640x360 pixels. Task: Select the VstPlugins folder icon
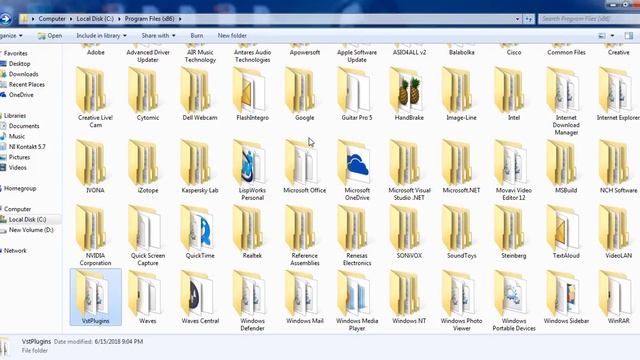(93, 294)
